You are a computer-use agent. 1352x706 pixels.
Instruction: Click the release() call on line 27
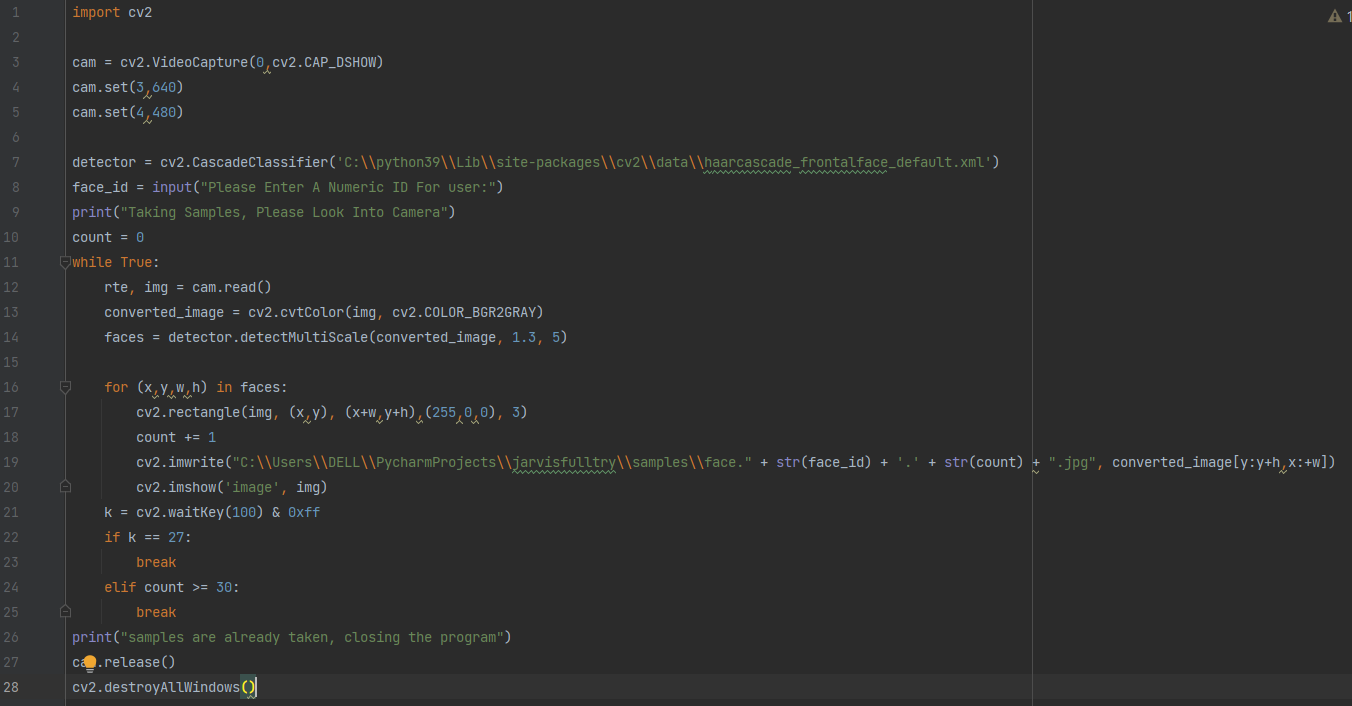140,662
